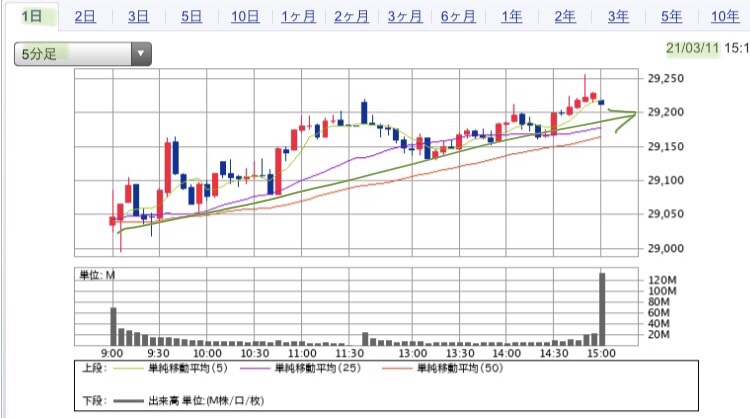Switch chart to 6ヶ月 range
The image size is (750, 418).
(x=458, y=17)
